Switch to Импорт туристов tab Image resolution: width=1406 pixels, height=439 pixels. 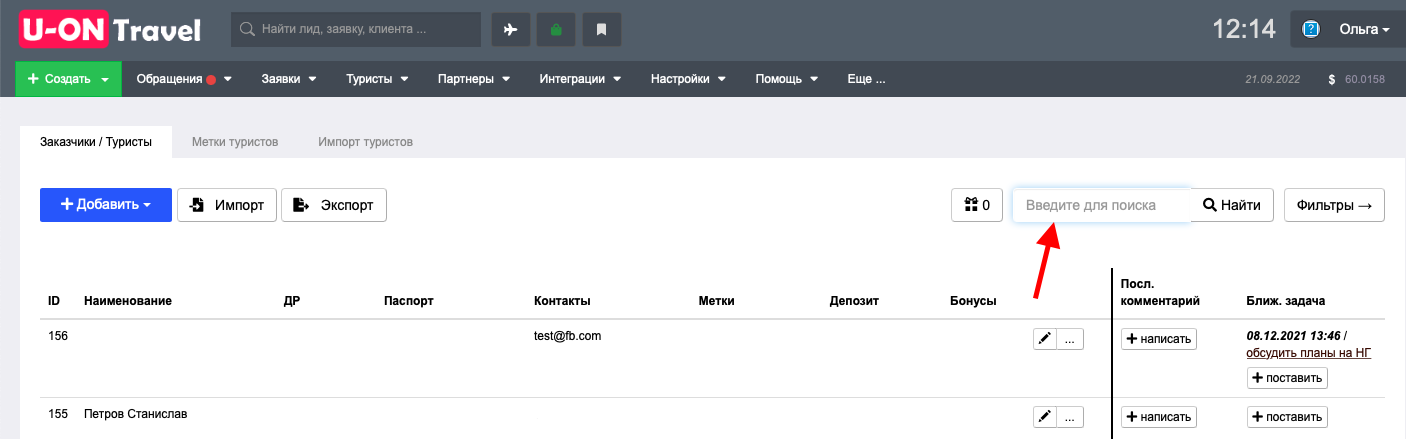point(366,142)
